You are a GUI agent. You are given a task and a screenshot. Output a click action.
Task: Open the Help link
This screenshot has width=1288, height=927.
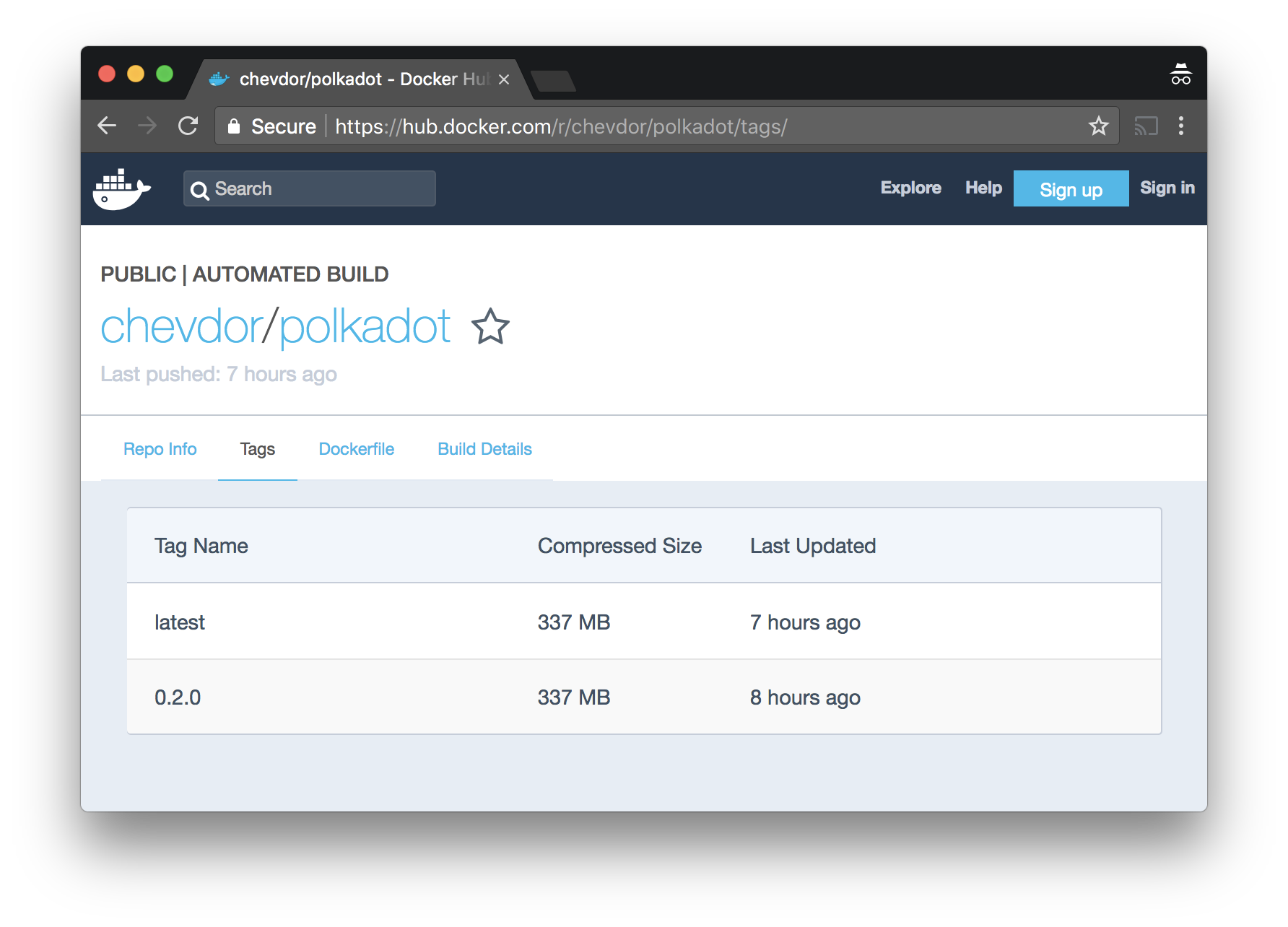(983, 188)
